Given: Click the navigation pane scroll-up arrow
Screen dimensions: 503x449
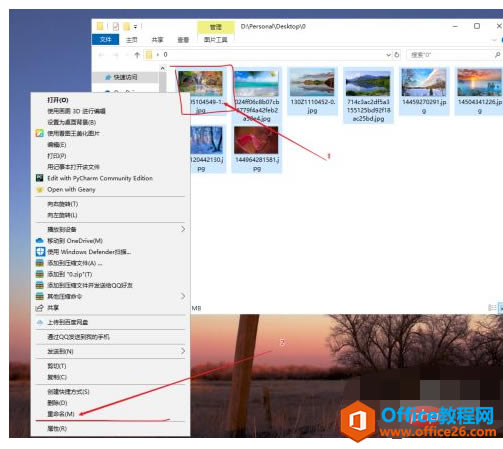Looking at the screenshot, I should (x=163, y=68).
